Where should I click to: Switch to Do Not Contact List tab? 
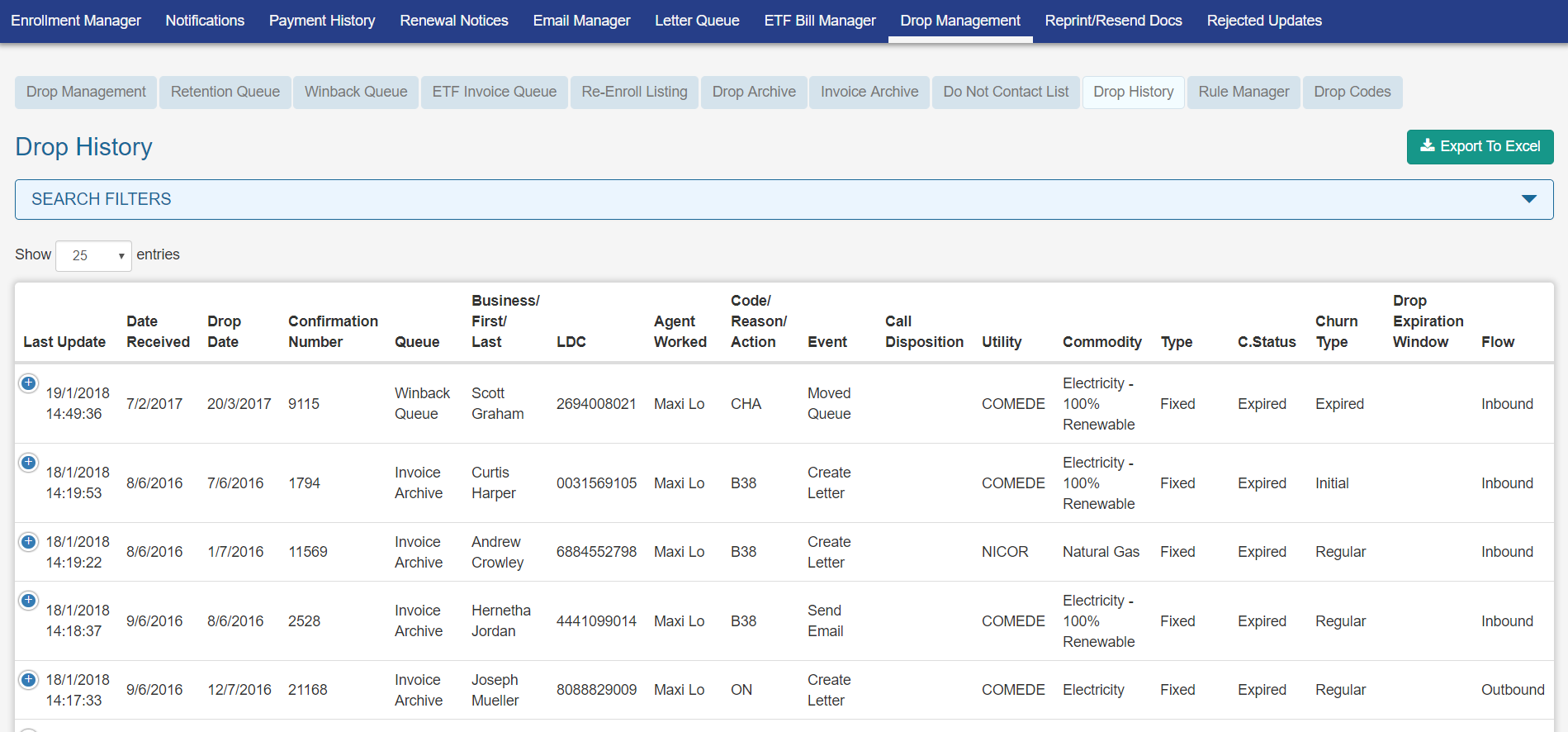coord(1006,92)
